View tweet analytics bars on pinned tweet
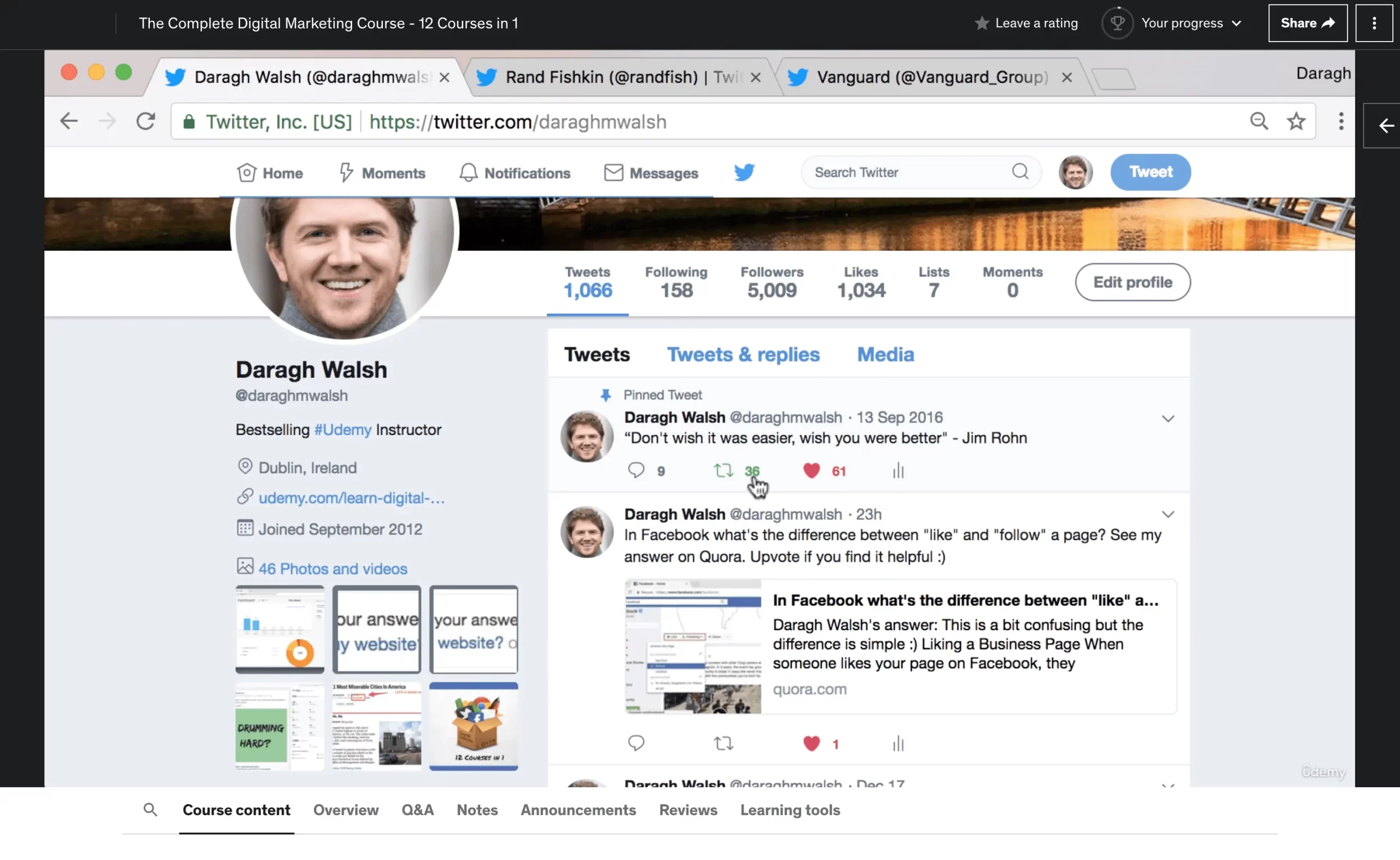The width and height of the screenshot is (1400, 860). click(x=897, y=470)
